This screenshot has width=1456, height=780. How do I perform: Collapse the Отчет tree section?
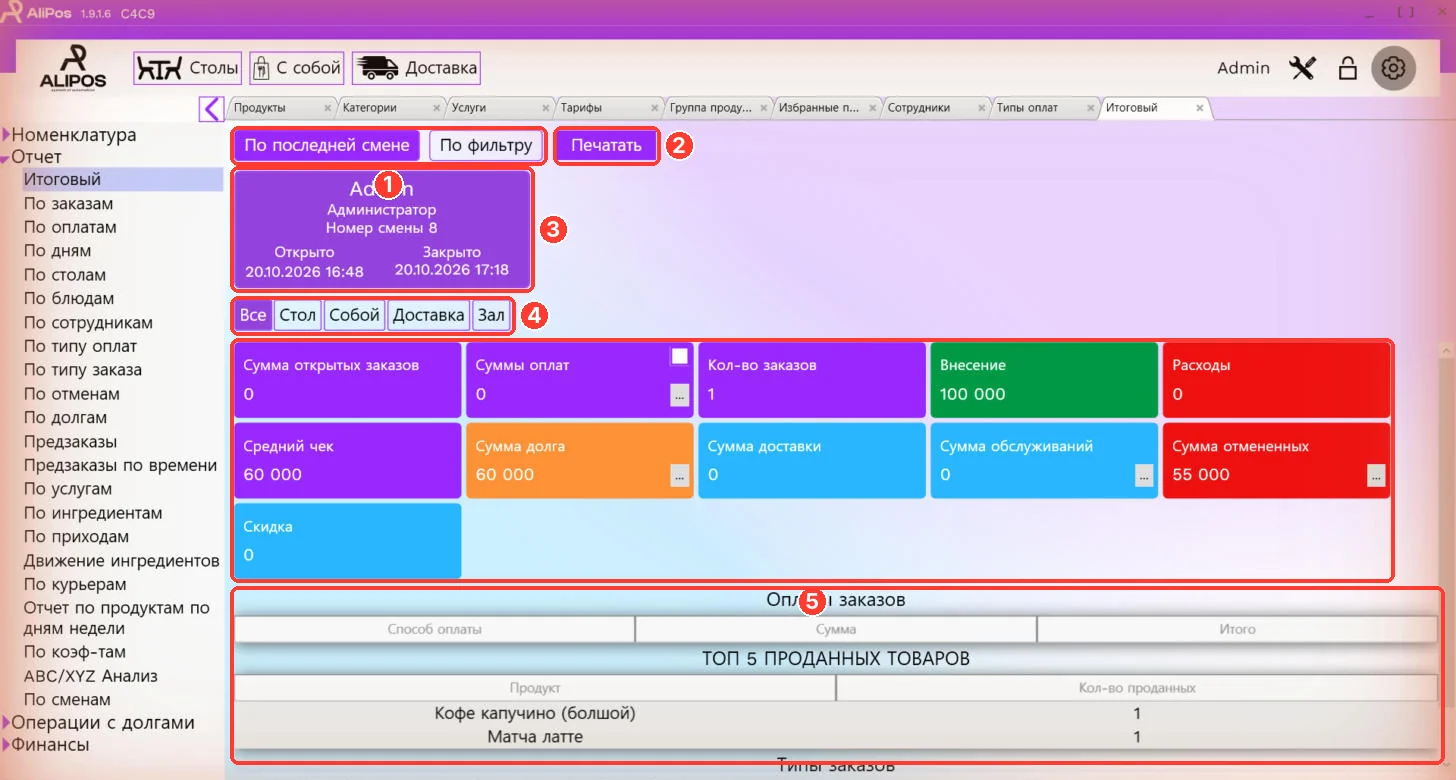6,157
